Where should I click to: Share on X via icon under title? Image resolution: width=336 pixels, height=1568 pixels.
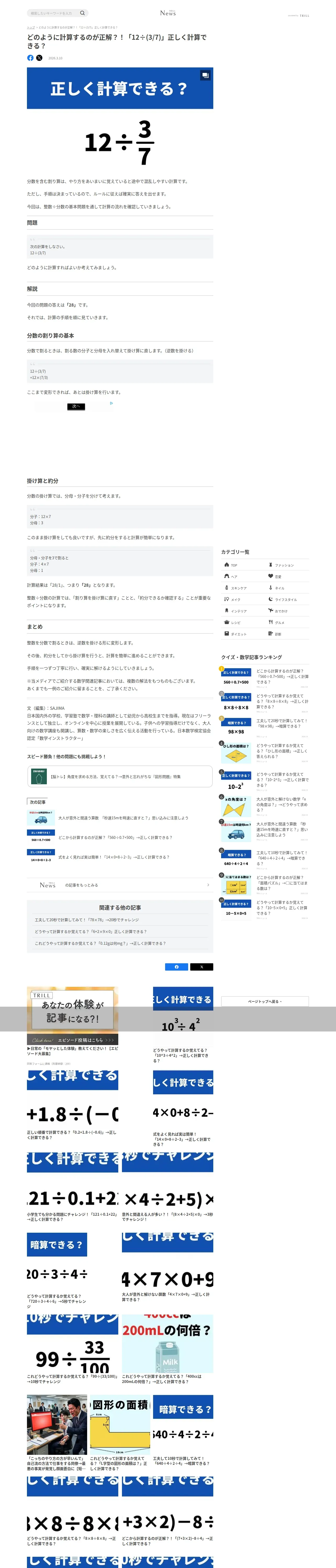coord(39,58)
